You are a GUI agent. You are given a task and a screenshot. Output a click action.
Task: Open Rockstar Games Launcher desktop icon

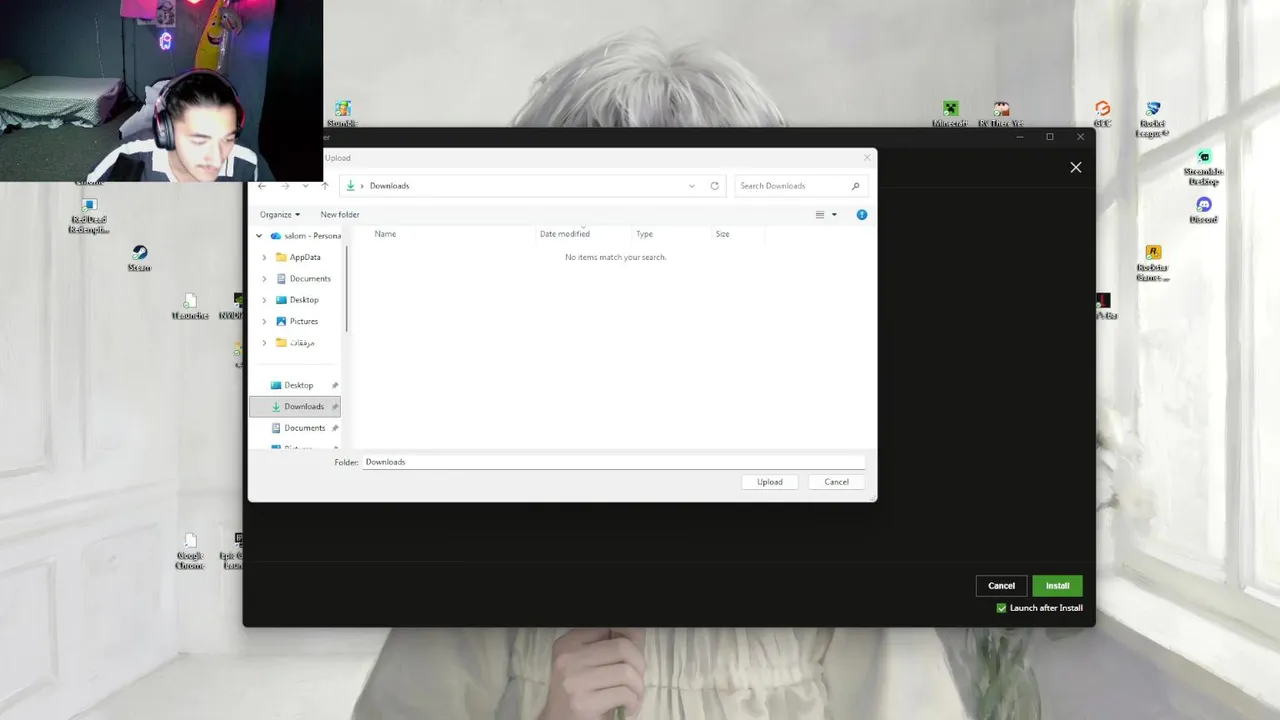(x=1152, y=264)
